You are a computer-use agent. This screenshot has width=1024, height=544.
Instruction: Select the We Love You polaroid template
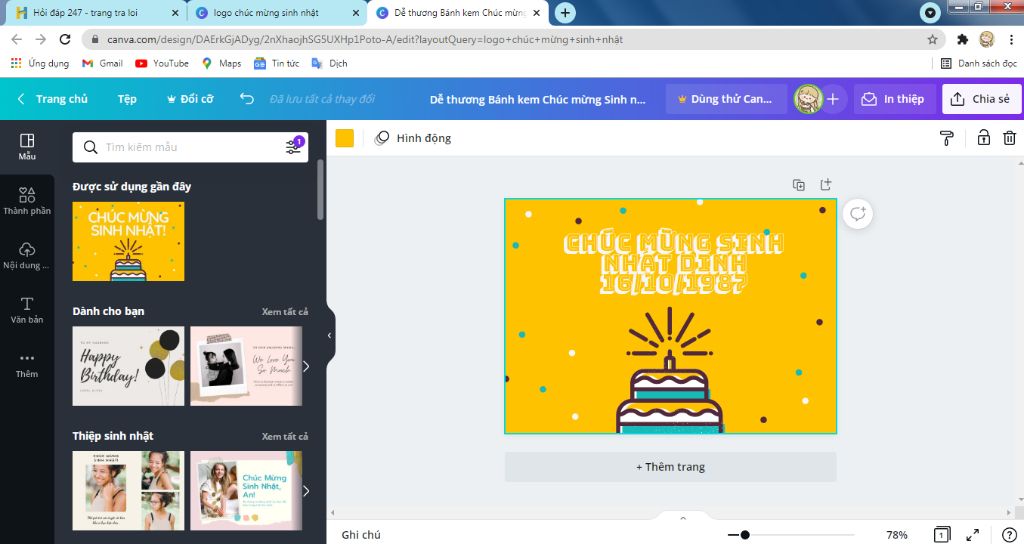pos(246,366)
